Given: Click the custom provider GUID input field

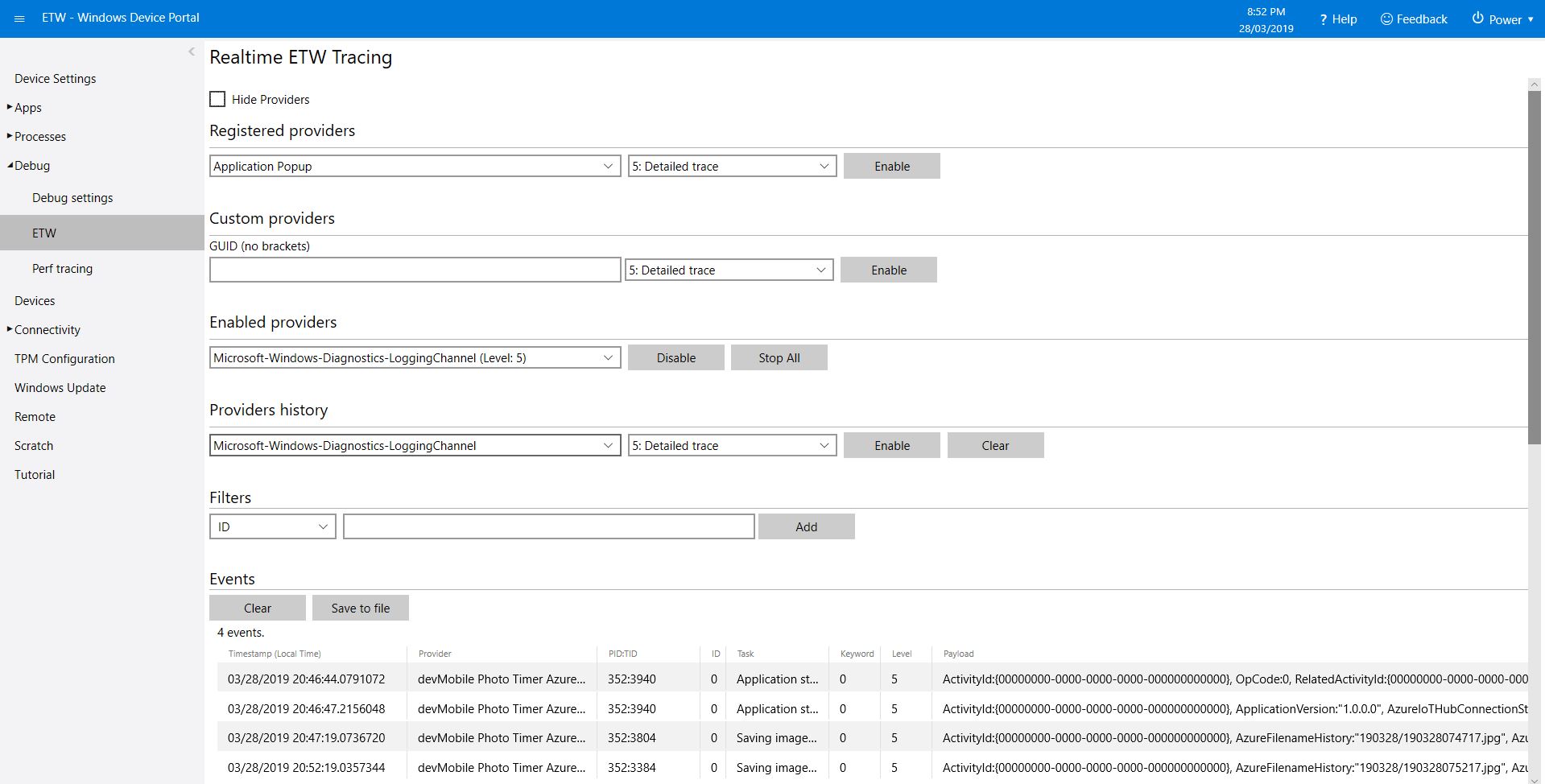Looking at the screenshot, I should (x=415, y=270).
